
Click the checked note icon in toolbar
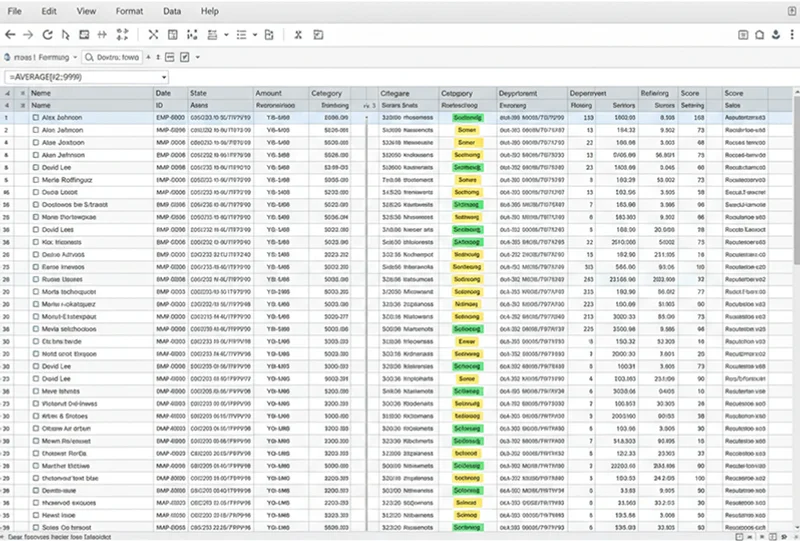click(318, 35)
